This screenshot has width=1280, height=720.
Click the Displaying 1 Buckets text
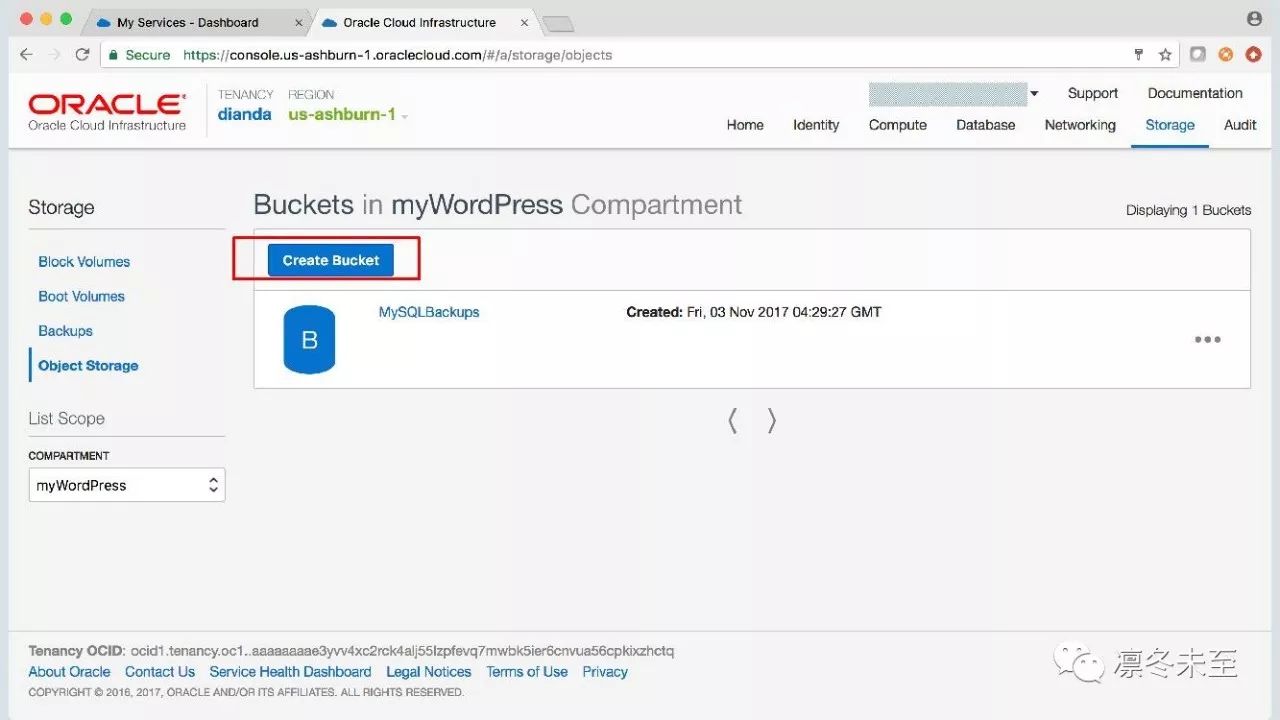click(1188, 210)
